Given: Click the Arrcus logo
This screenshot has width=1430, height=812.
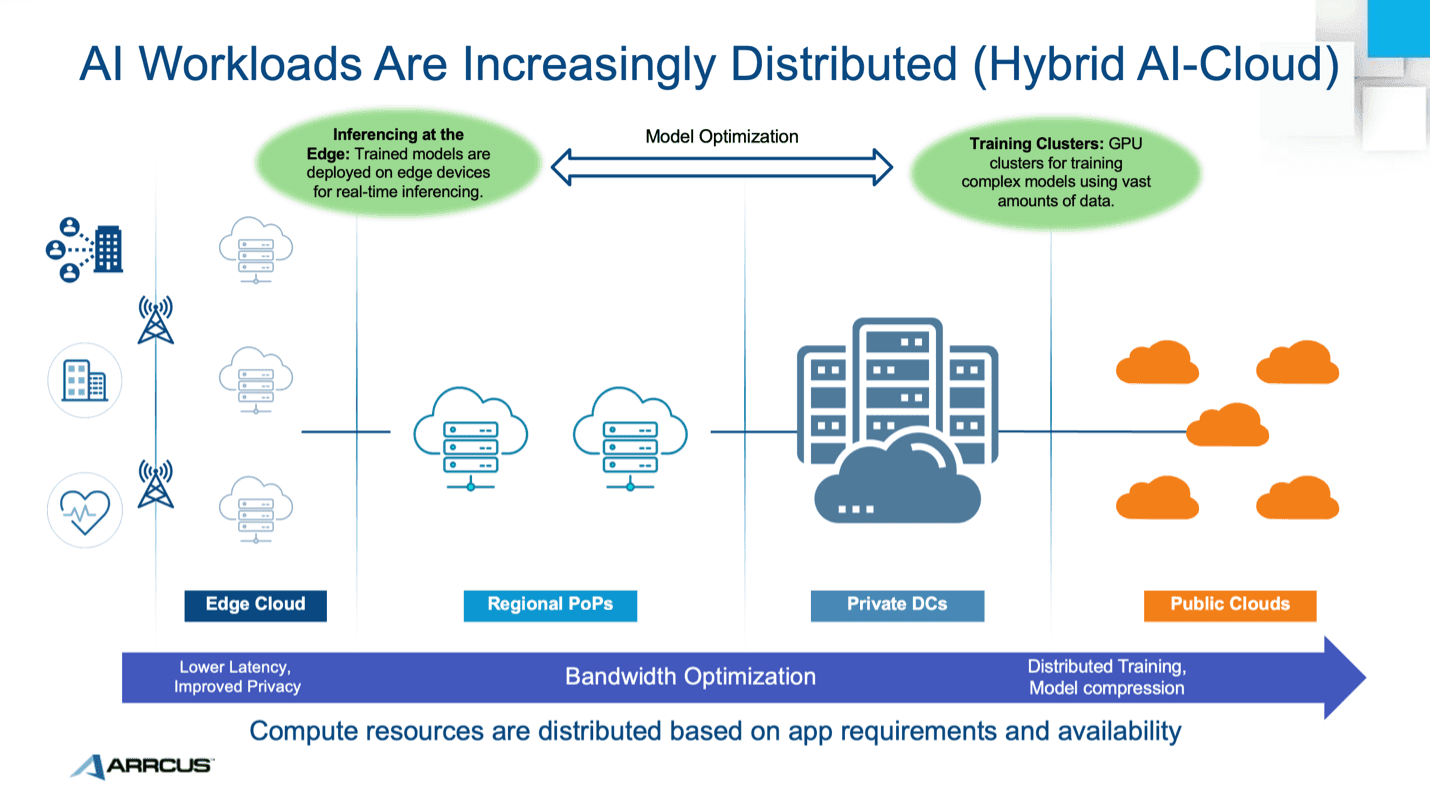Looking at the screenshot, I should pos(142,766).
